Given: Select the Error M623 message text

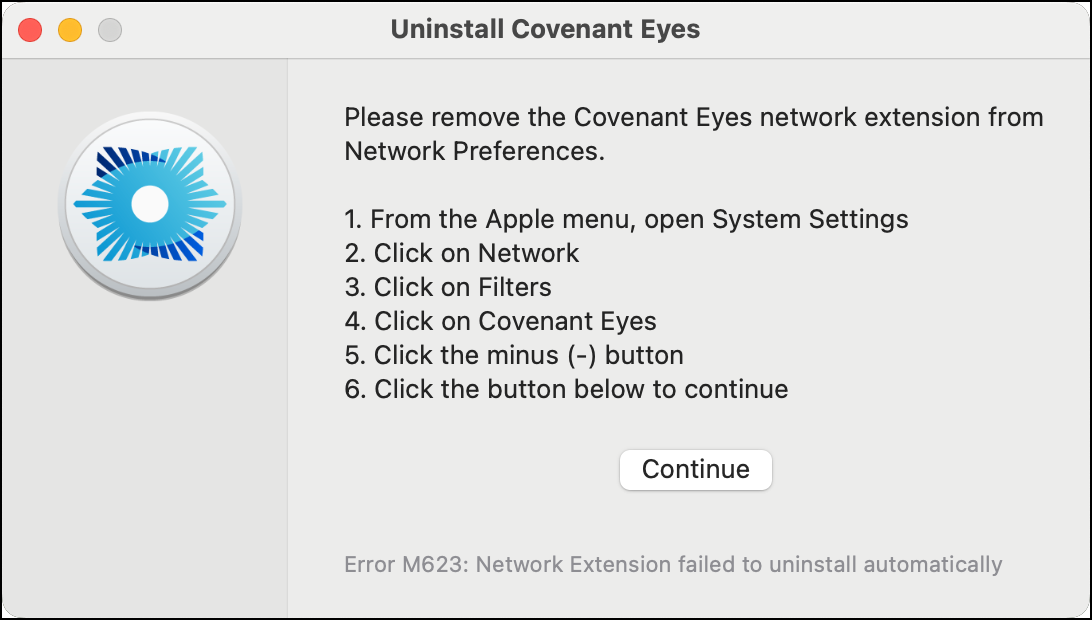Looking at the screenshot, I should point(673,564).
